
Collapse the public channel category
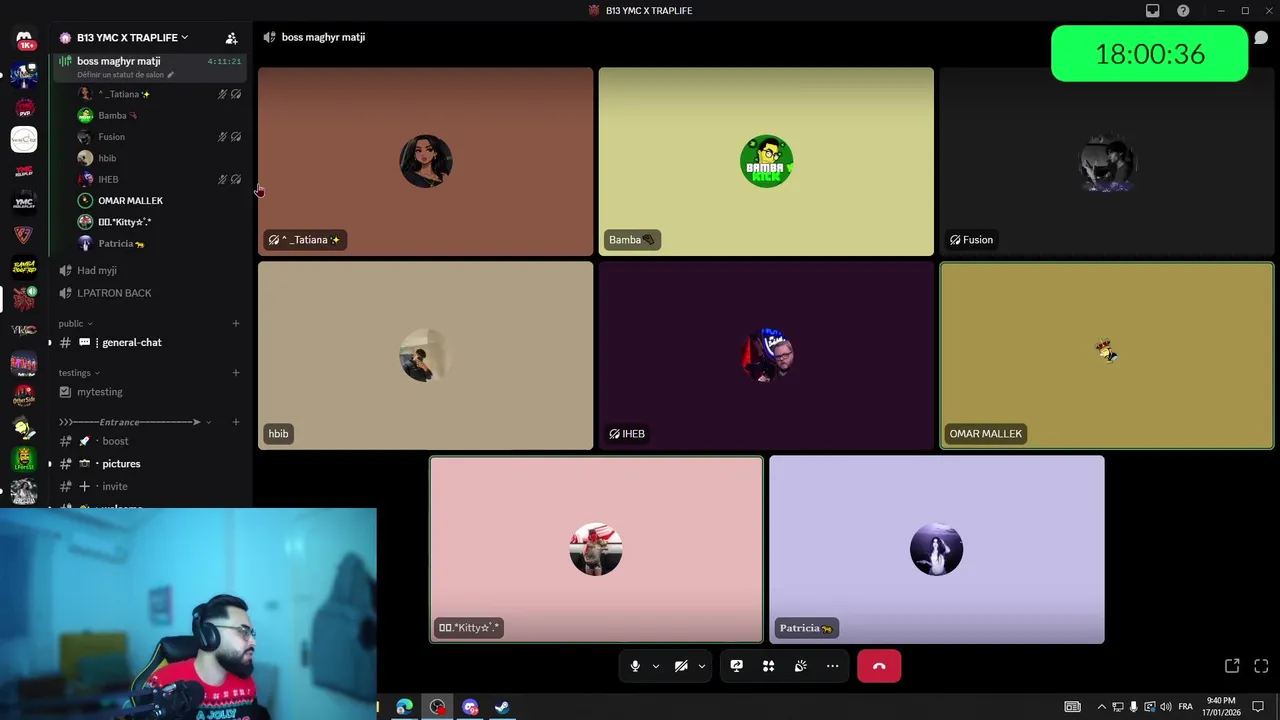click(x=75, y=323)
